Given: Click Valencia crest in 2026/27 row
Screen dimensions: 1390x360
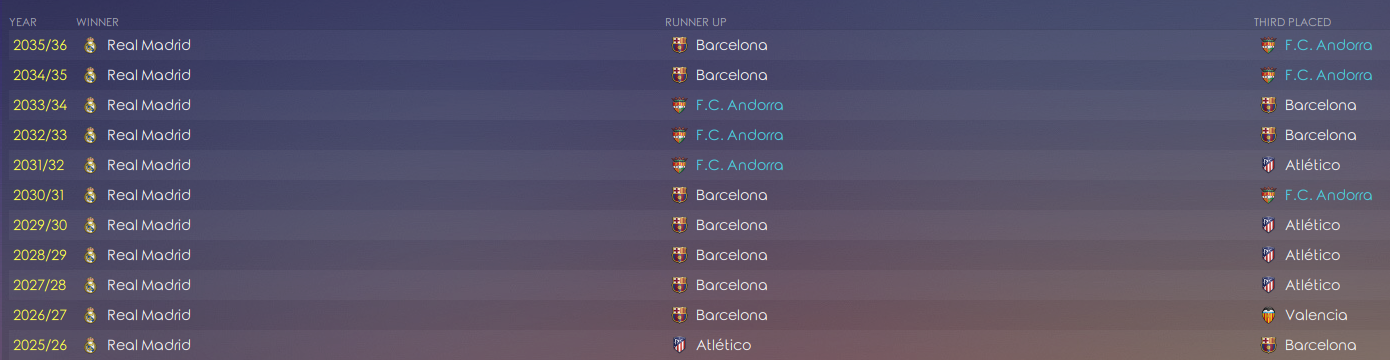Looking at the screenshot, I should [1269, 315].
